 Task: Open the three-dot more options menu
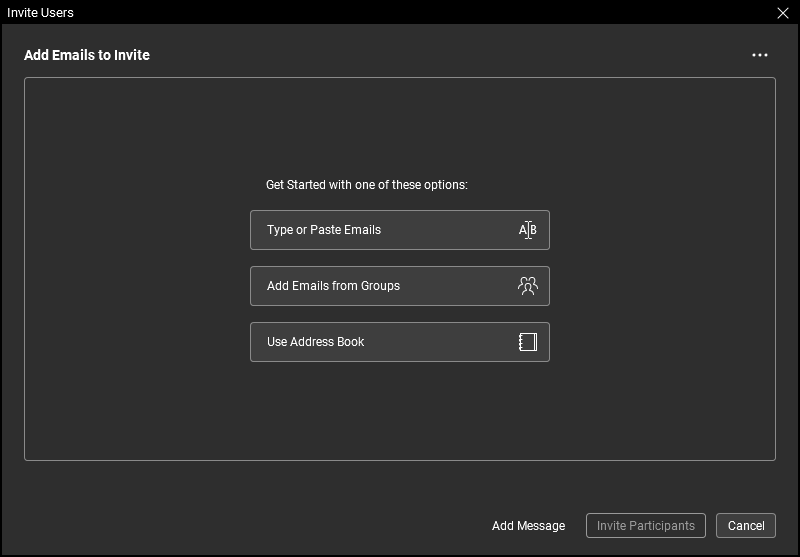click(x=760, y=55)
